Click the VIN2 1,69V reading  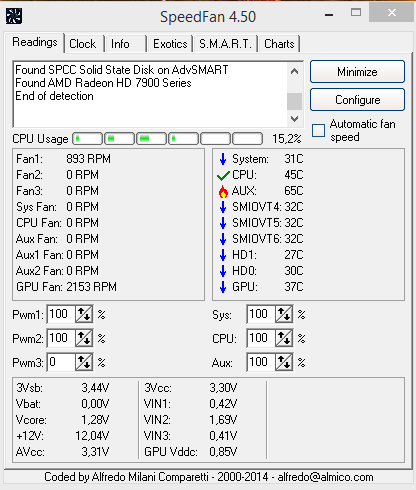(x=191, y=420)
